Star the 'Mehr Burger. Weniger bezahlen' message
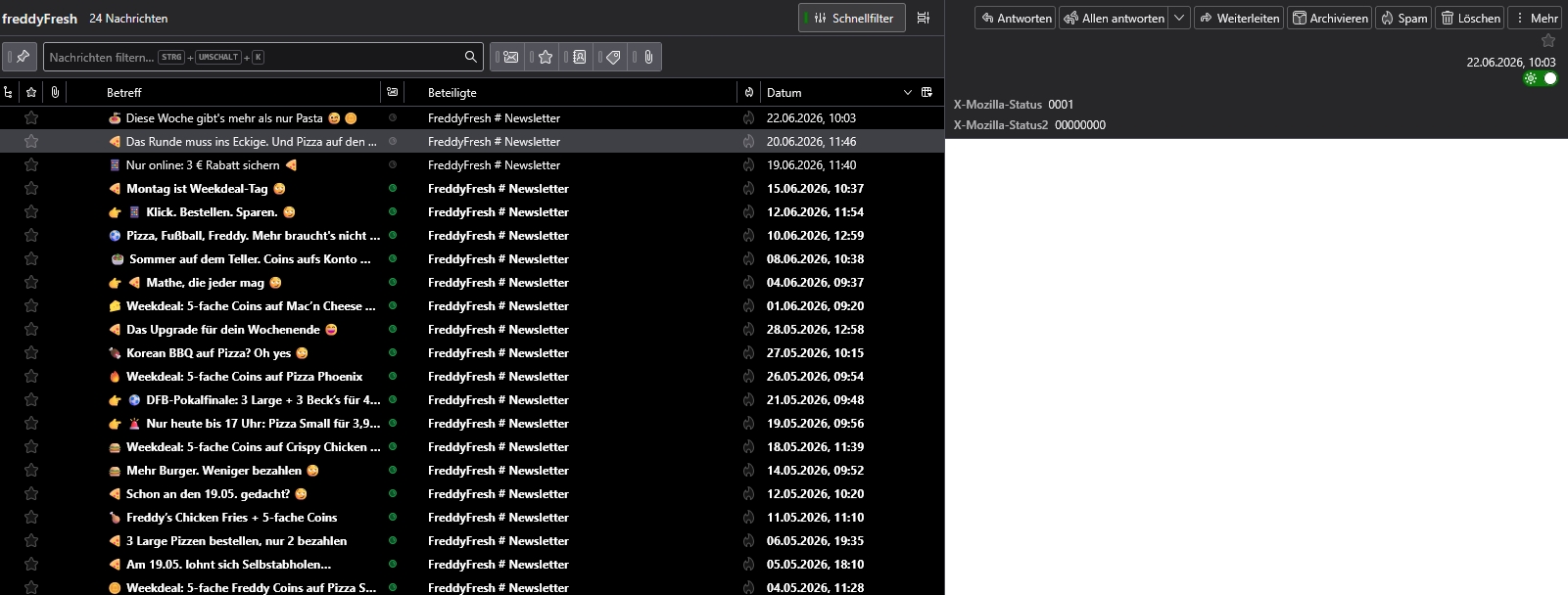1568x595 pixels. [31, 470]
